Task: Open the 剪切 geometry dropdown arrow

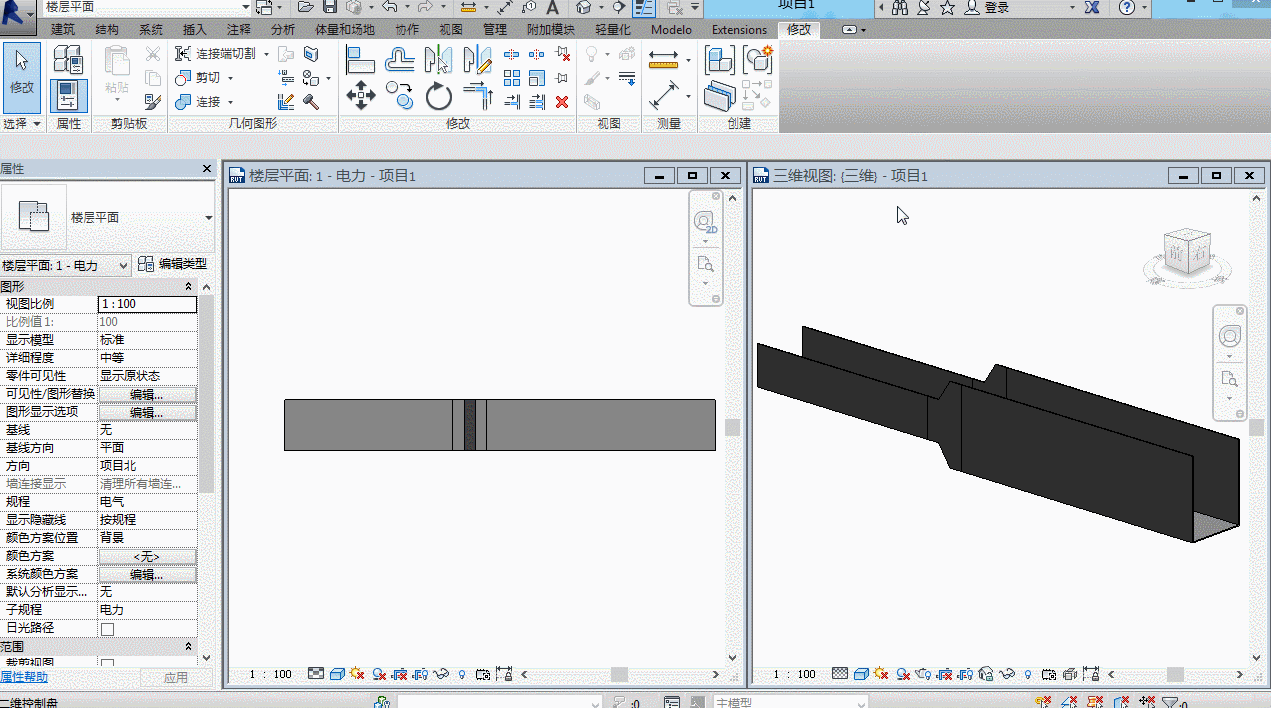Action: click(x=229, y=78)
